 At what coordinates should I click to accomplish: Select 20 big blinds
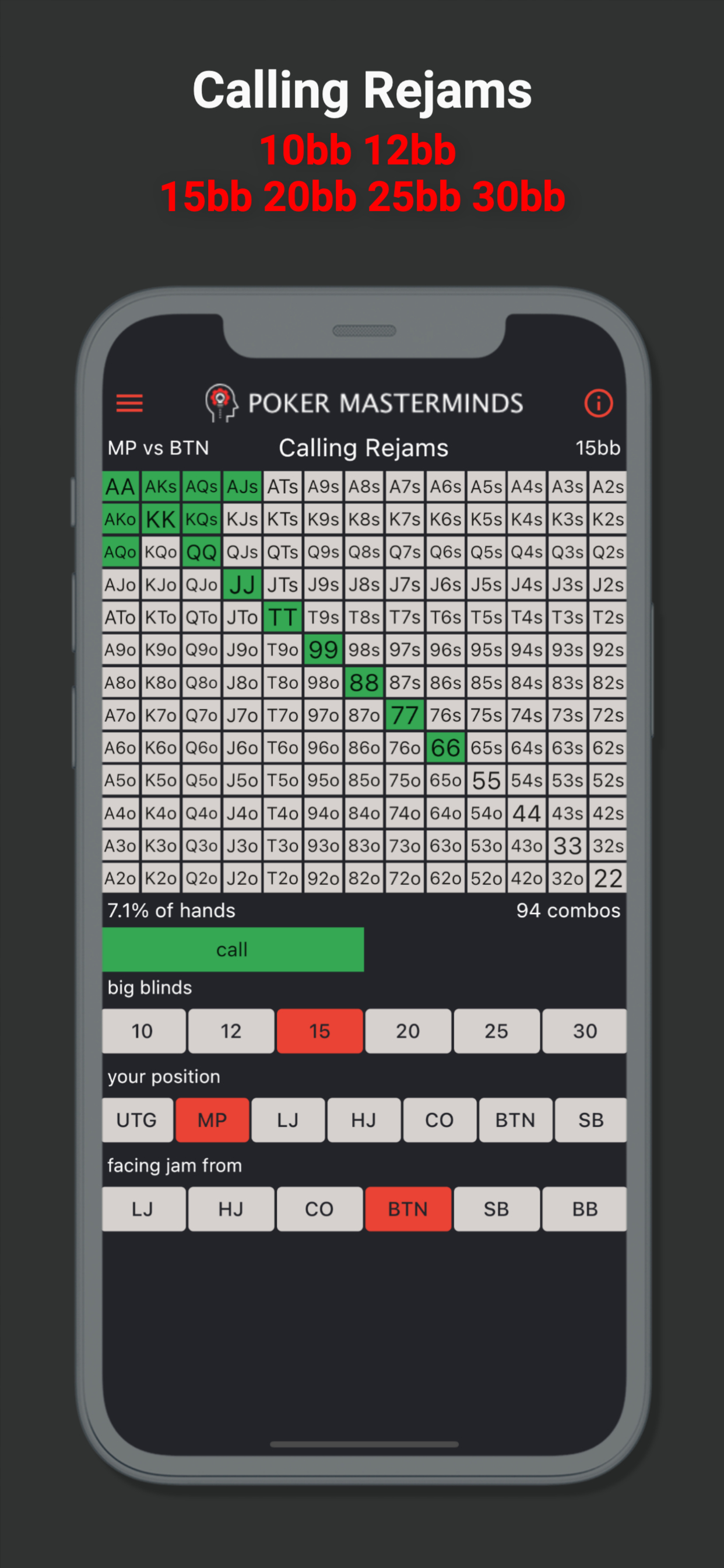tap(408, 1031)
